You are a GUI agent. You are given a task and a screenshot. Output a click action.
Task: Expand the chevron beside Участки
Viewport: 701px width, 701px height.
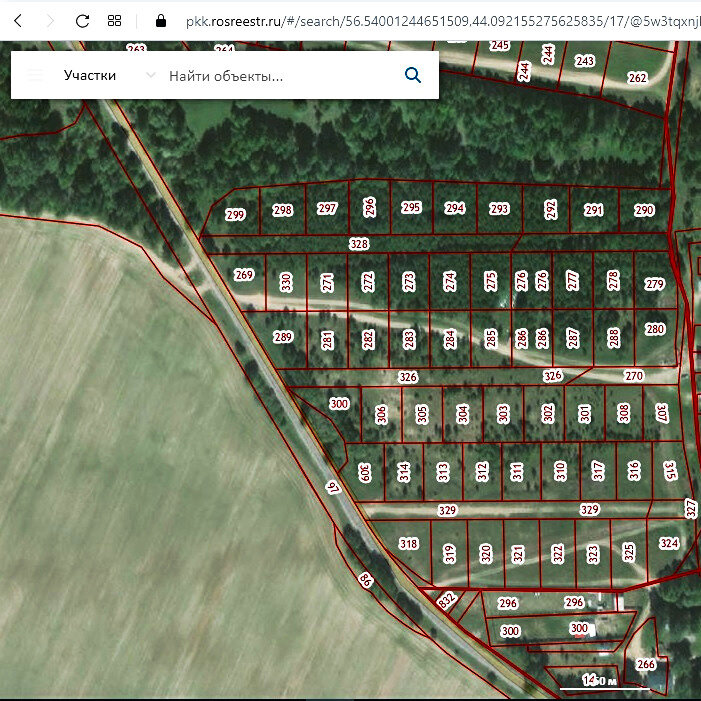coord(151,75)
